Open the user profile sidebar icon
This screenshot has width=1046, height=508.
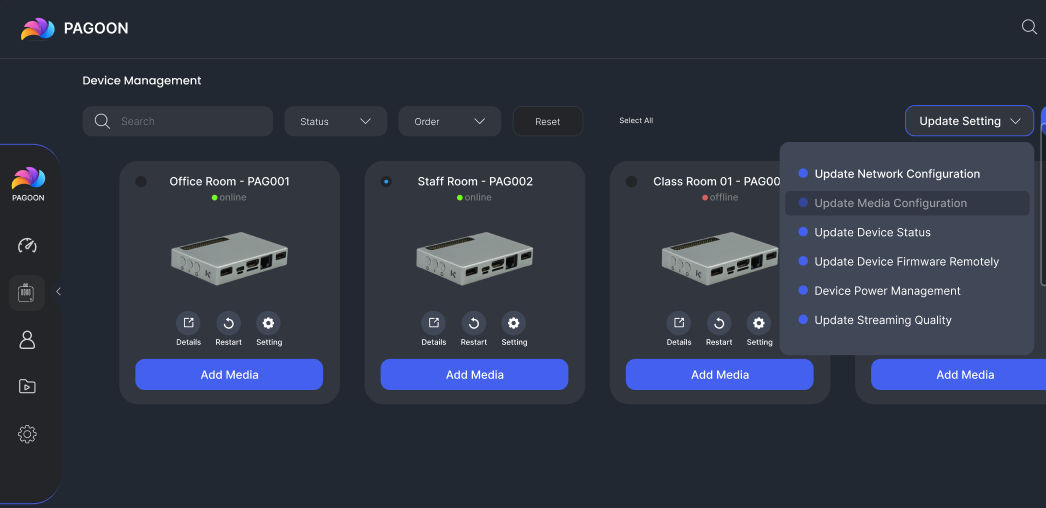tap(27, 340)
